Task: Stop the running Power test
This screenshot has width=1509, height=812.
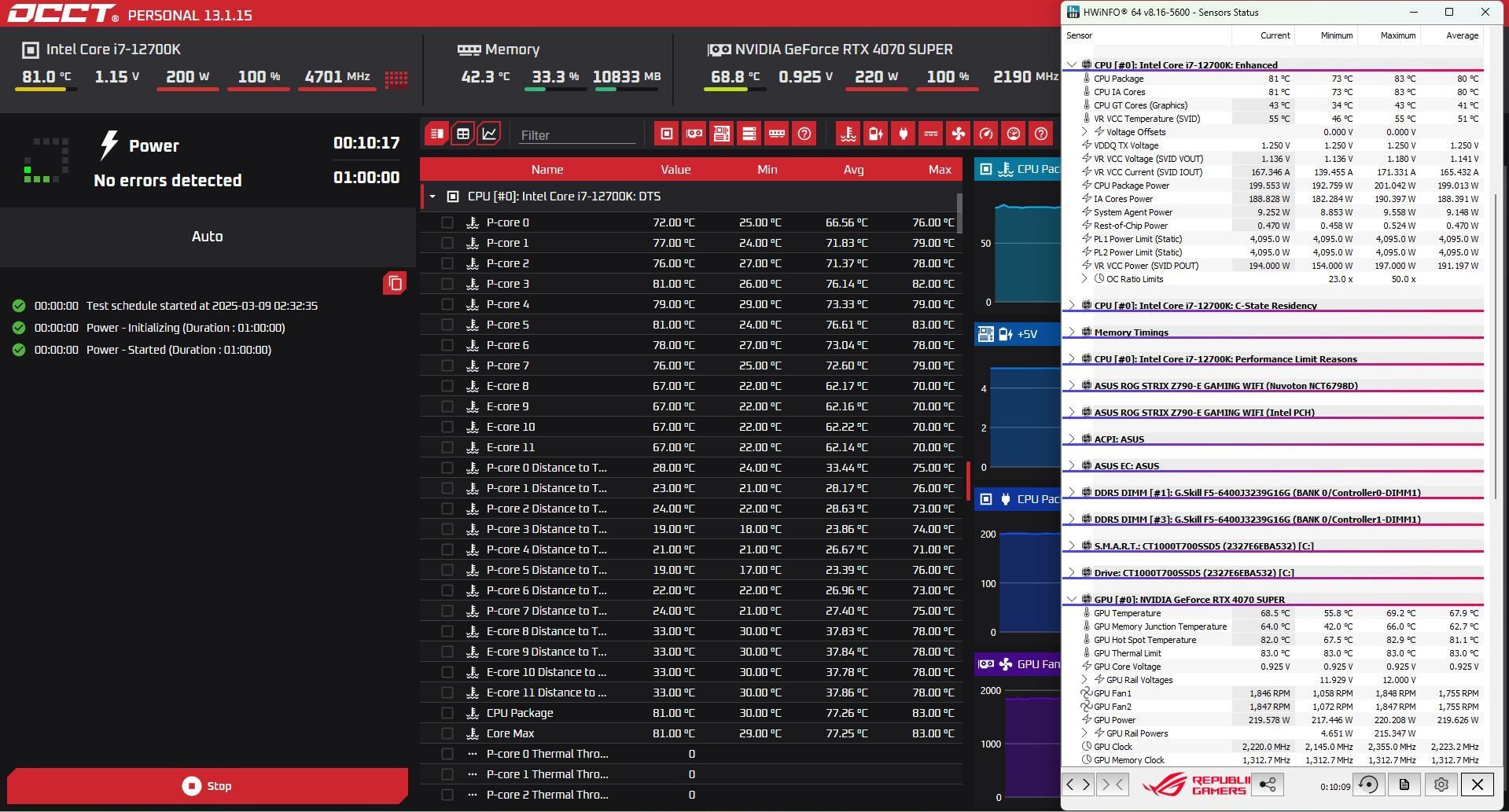Action: [208, 786]
